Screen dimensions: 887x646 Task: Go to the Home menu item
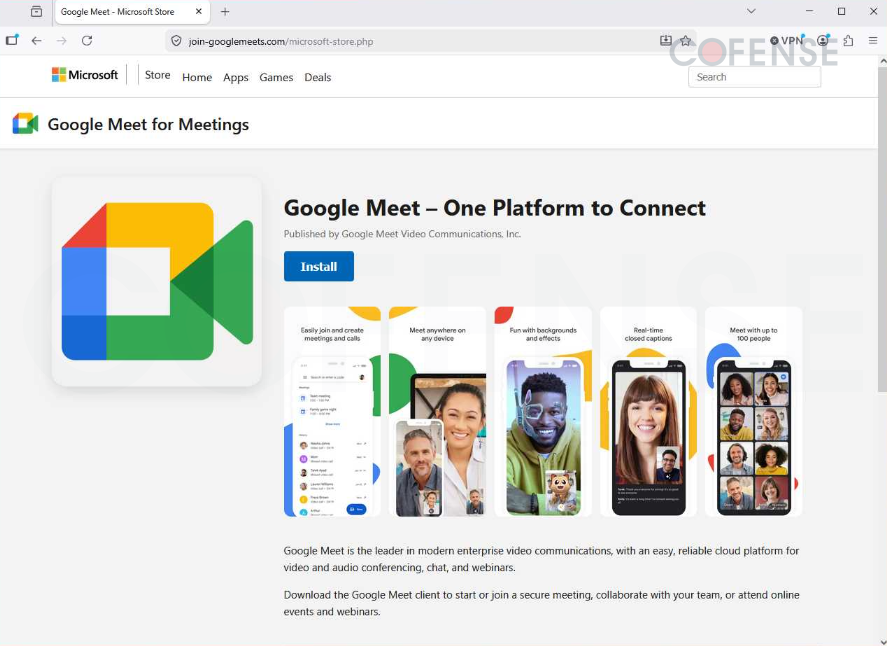[197, 77]
